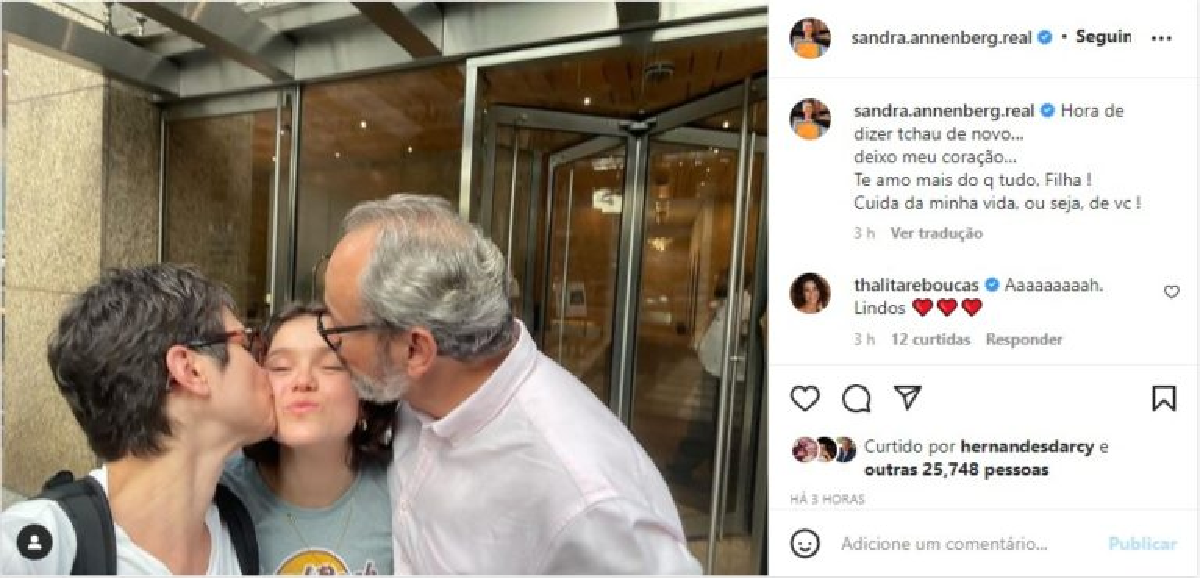1200x578 pixels.
Task: Show tagged people icon on photo
Action: tap(35, 542)
